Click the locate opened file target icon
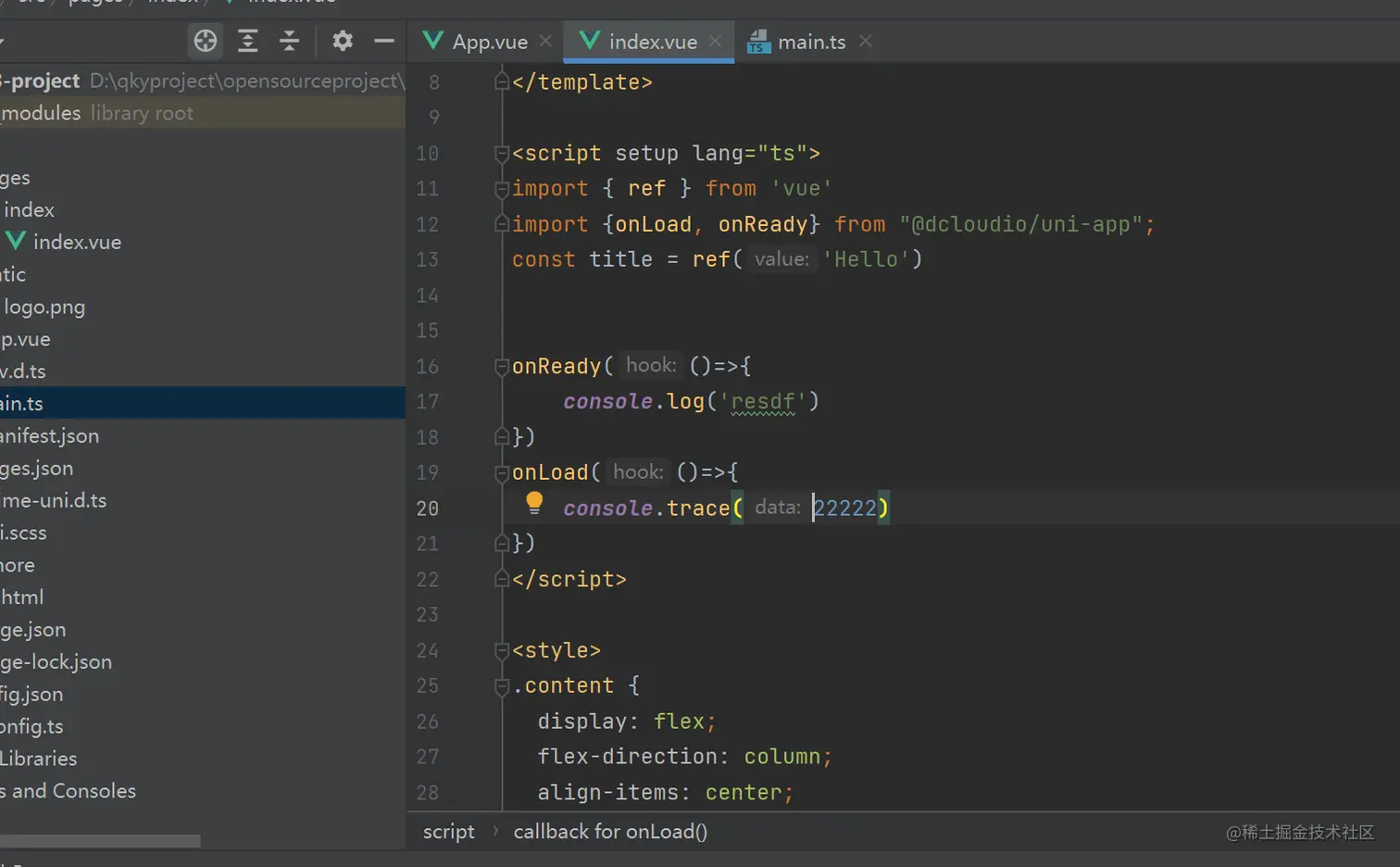This screenshot has height=867, width=1400. pos(206,41)
